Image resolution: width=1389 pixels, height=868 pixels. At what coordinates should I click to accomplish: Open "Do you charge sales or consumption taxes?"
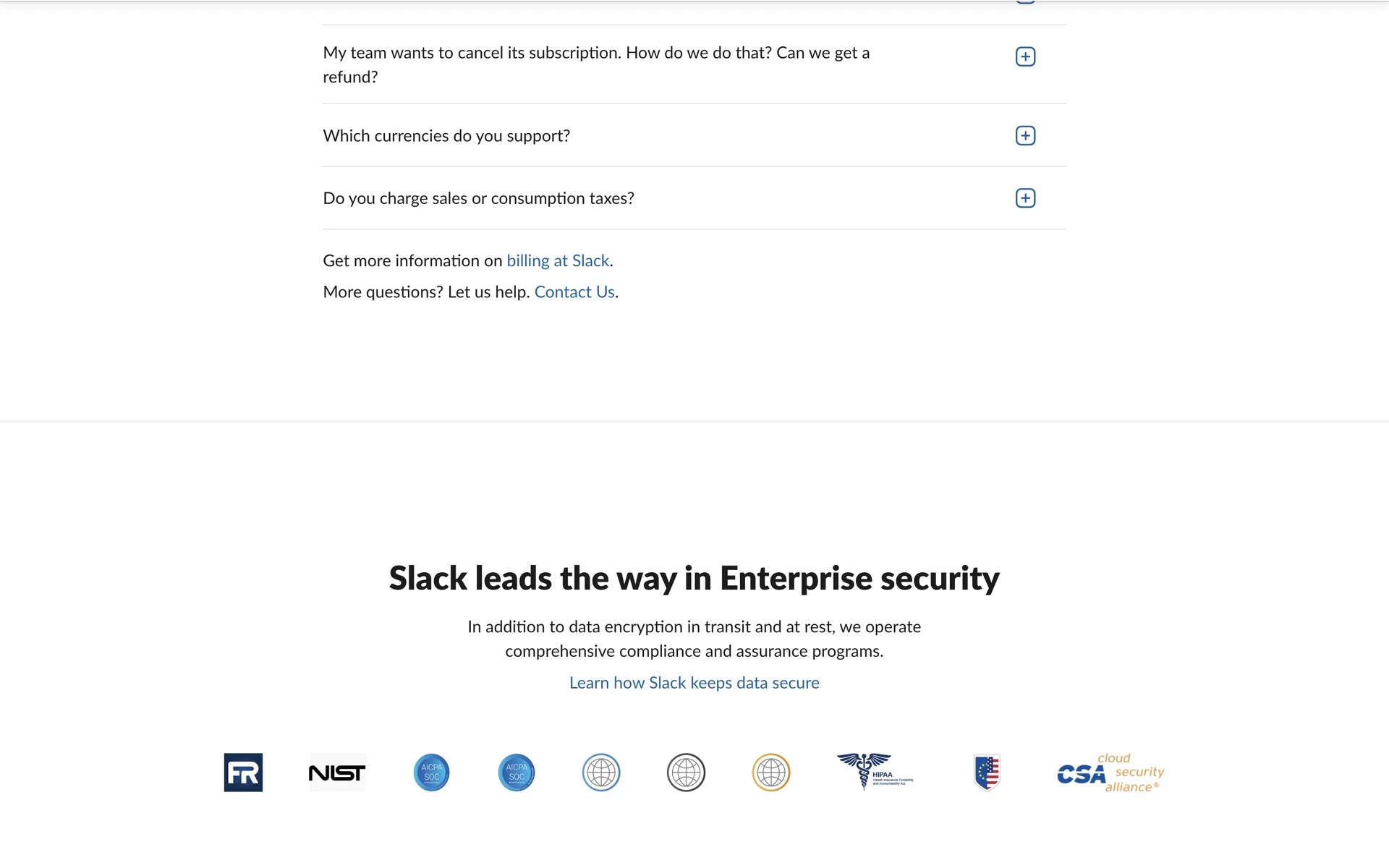point(478,198)
